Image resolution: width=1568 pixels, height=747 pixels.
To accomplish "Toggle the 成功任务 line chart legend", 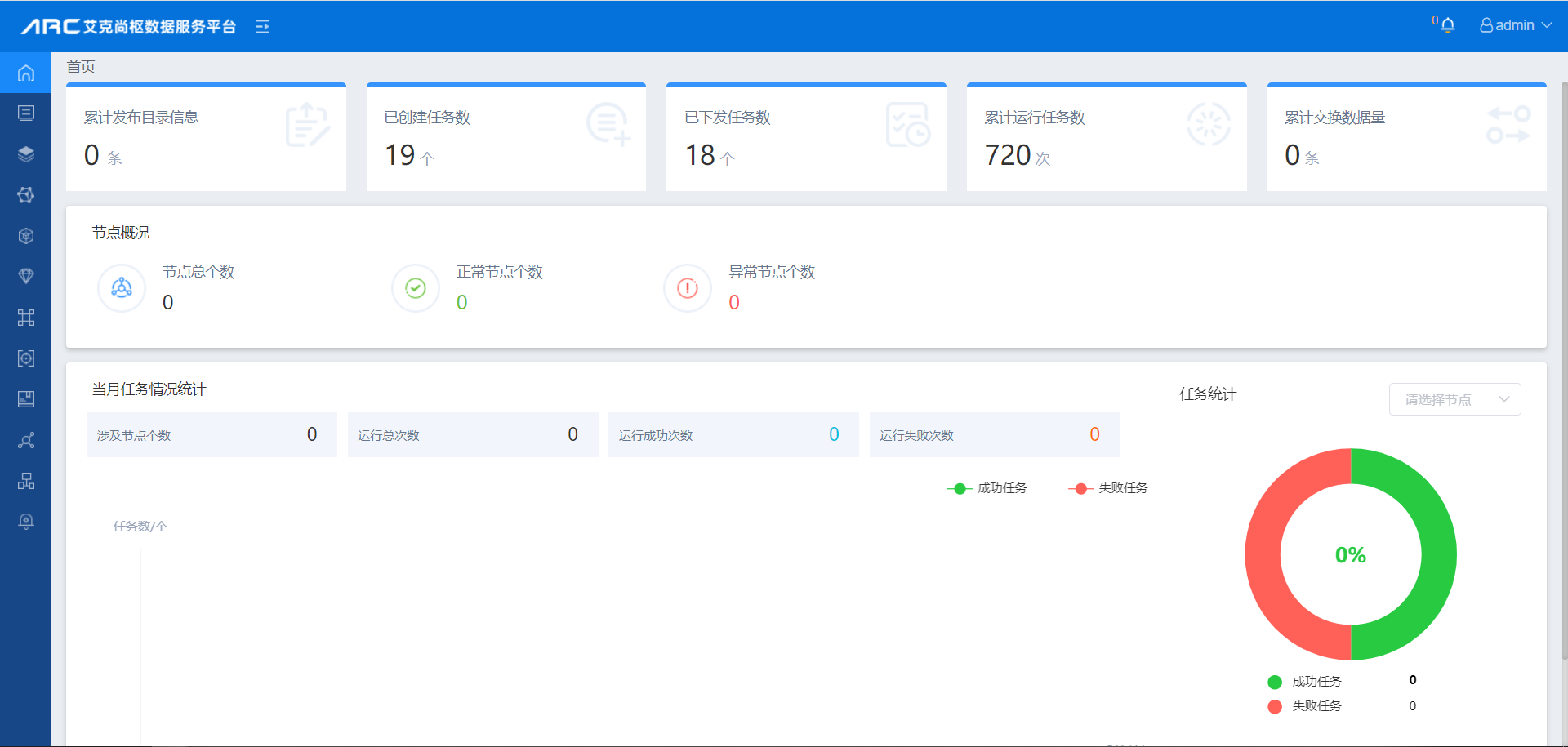I will pos(987,488).
